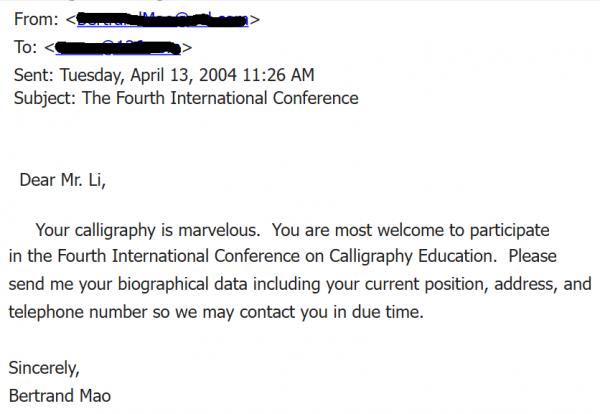Click the "Sent:" header label

[35, 73]
